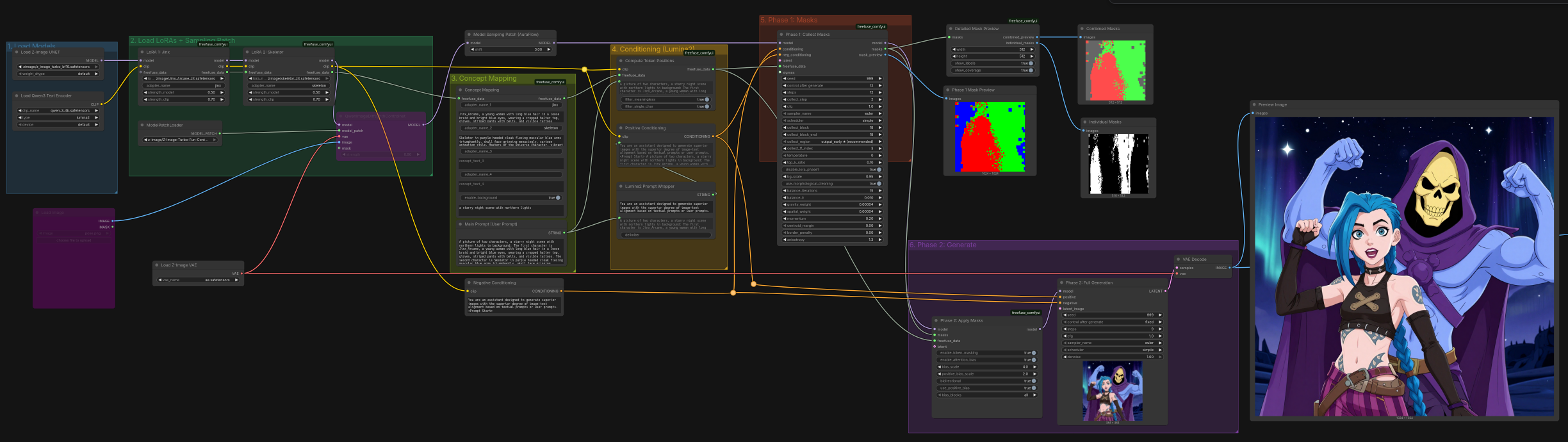Toggle use_morphological_cleaning switch
1568x442 pixels.
832,184
